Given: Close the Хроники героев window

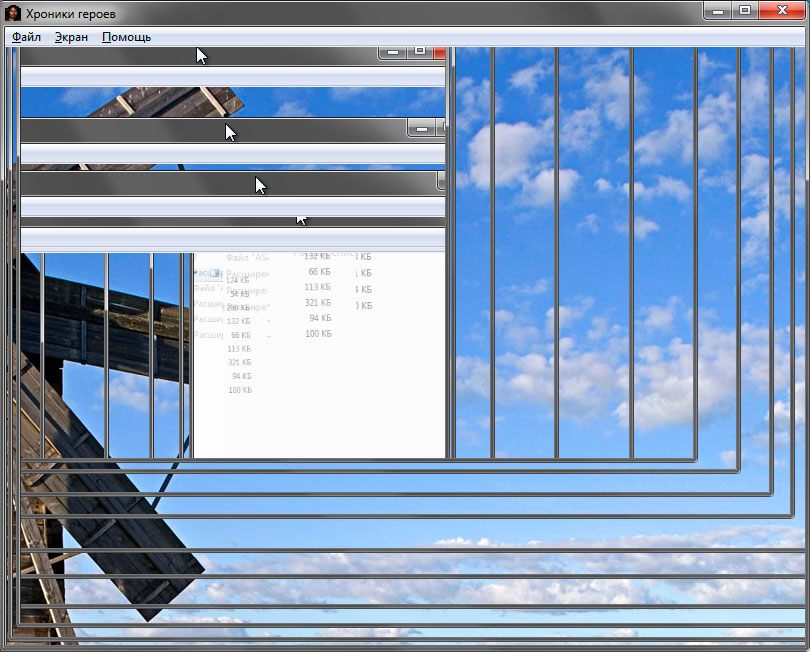Looking at the screenshot, I should point(781,11).
